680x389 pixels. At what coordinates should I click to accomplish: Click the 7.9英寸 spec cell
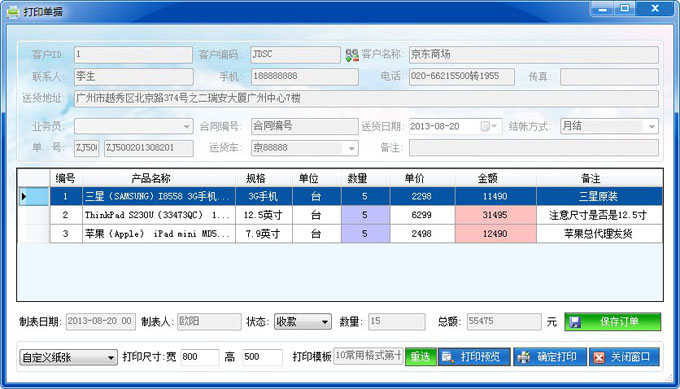click(x=264, y=234)
